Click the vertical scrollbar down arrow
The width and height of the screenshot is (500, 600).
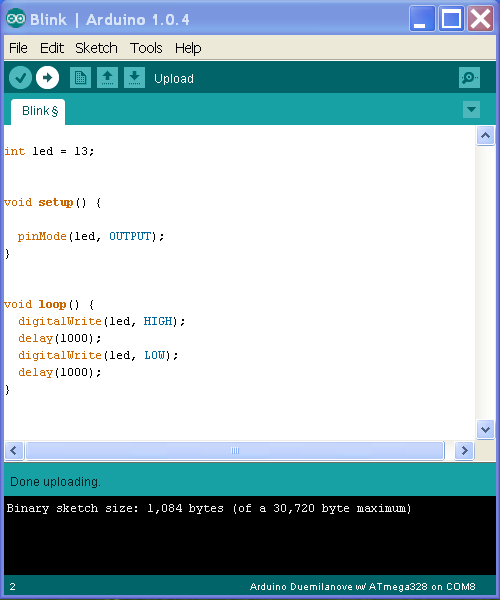485,429
